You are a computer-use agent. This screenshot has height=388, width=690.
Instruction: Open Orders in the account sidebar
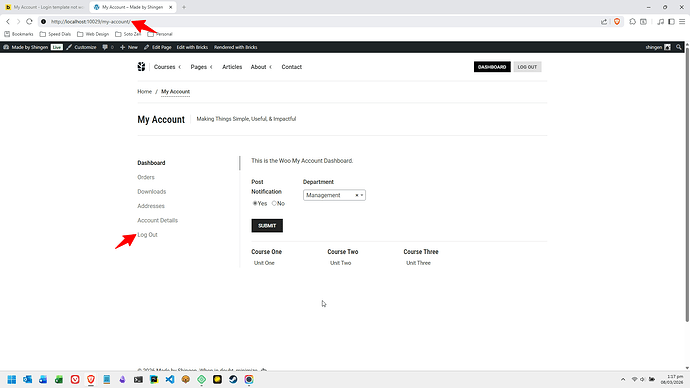146,177
